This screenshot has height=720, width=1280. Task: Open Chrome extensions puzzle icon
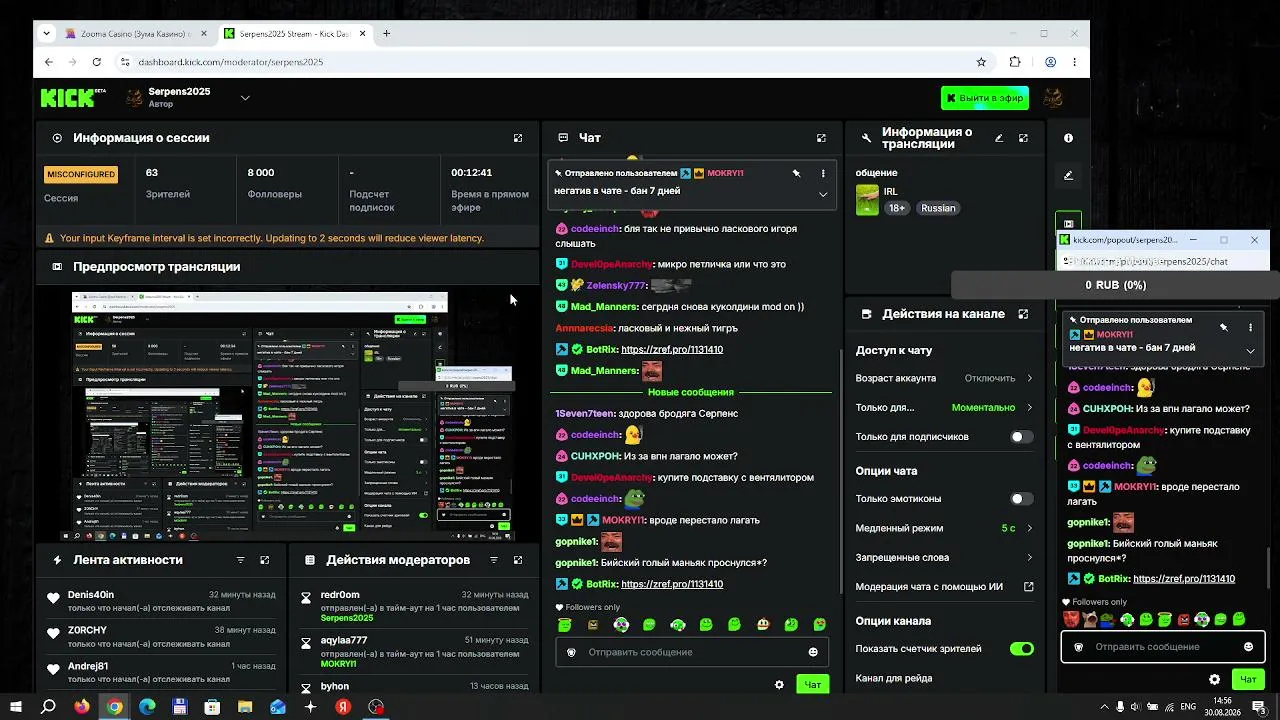click(x=1015, y=62)
